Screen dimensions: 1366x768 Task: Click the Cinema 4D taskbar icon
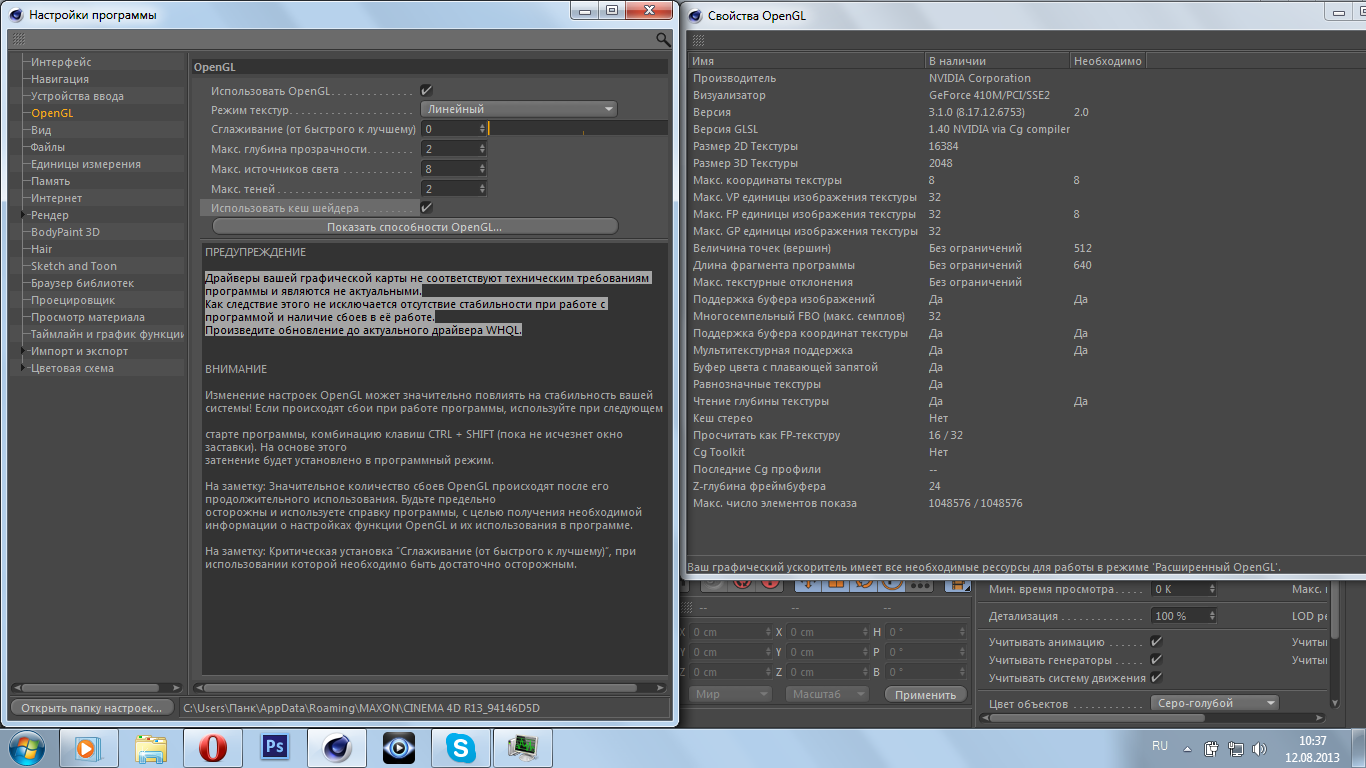(x=336, y=747)
